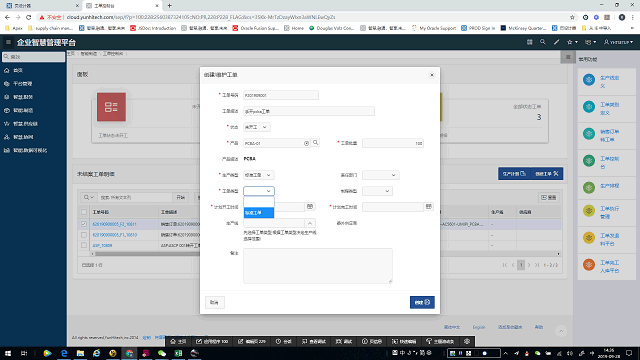The image size is (640, 360).
Task: Close the create work order dialog
Action: click(x=432, y=75)
